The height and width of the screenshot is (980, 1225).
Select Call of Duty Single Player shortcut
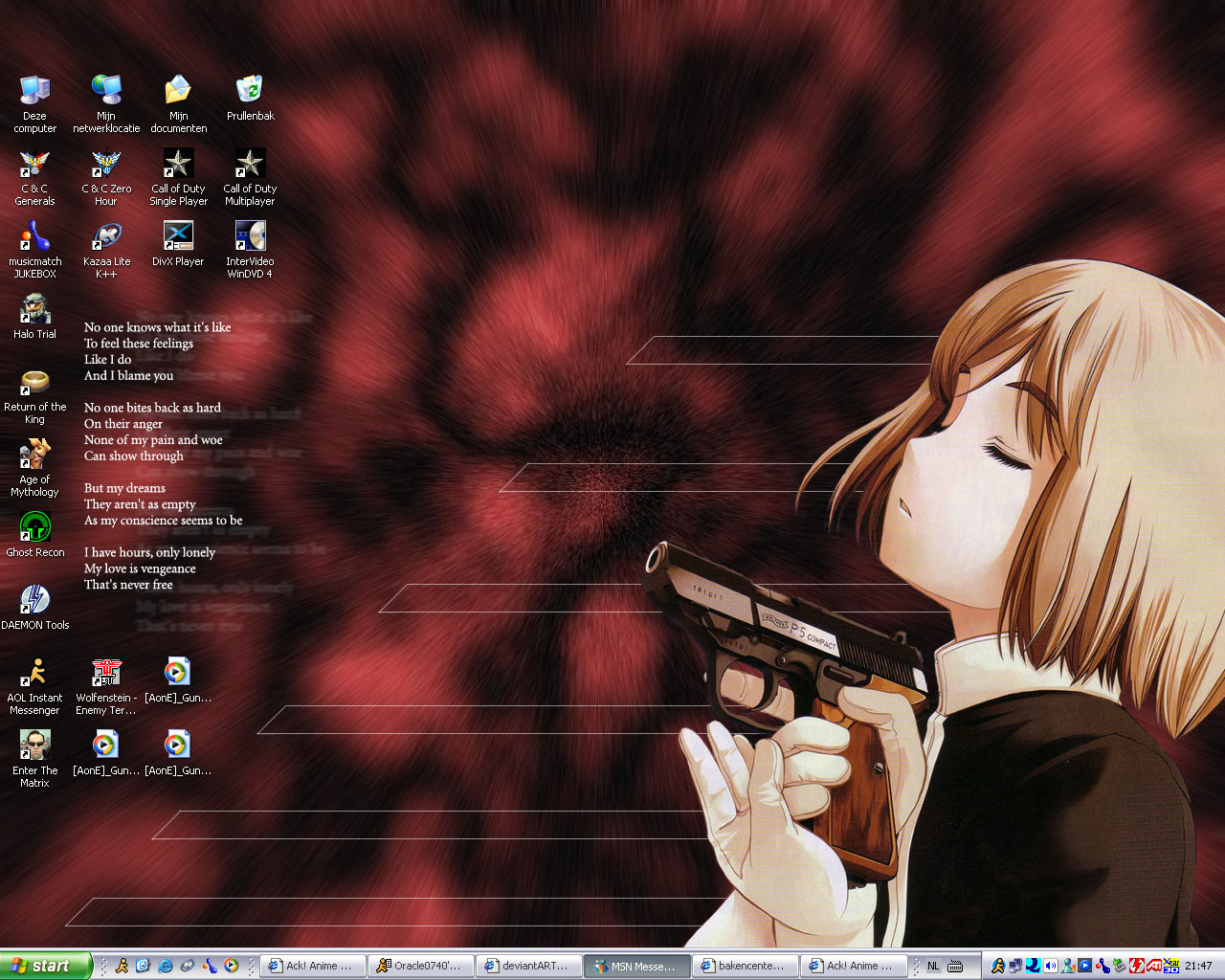tap(178, 176)
